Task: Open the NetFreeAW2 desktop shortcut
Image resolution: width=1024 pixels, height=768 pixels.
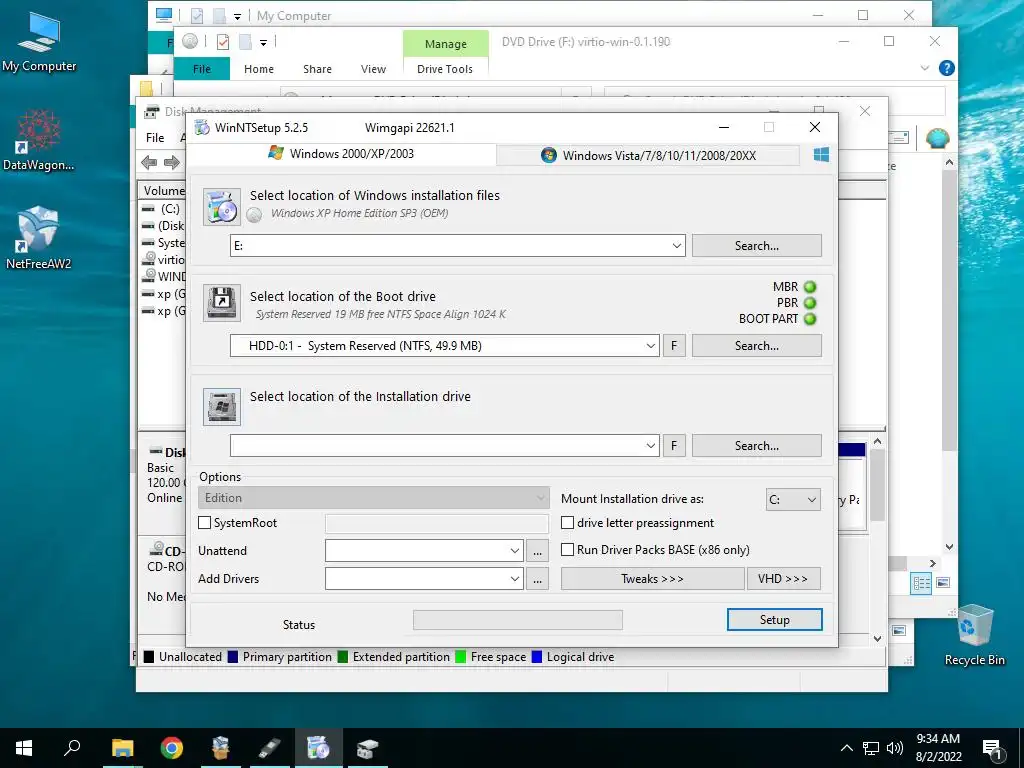Action: 39,238
